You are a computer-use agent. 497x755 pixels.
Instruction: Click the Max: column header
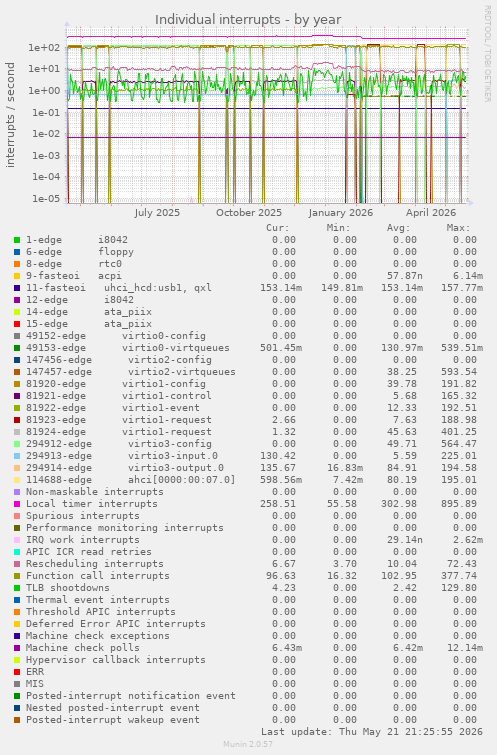pyautogui.click(x=458, y=228)
